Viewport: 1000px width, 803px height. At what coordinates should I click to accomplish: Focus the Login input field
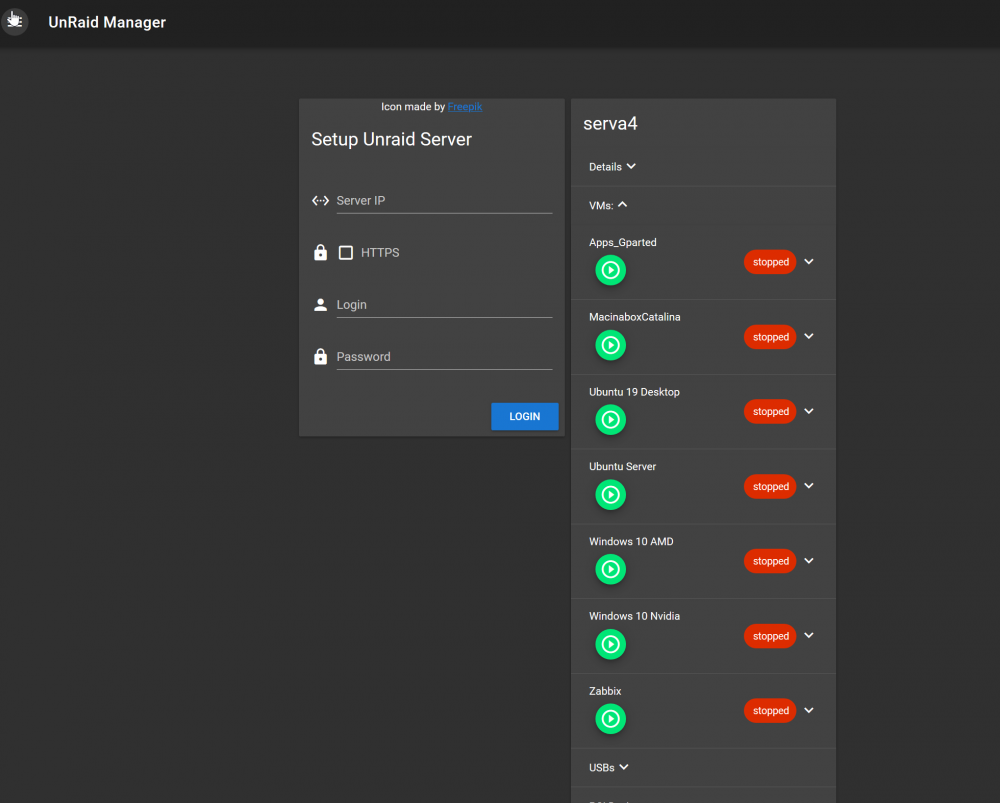click(x=444, y=305)
